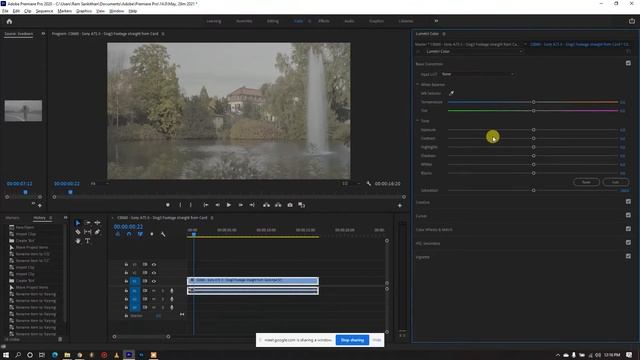The width and height of the screenshot is (640, 360).
Task: Collapse Tone section
Action: 418,121
